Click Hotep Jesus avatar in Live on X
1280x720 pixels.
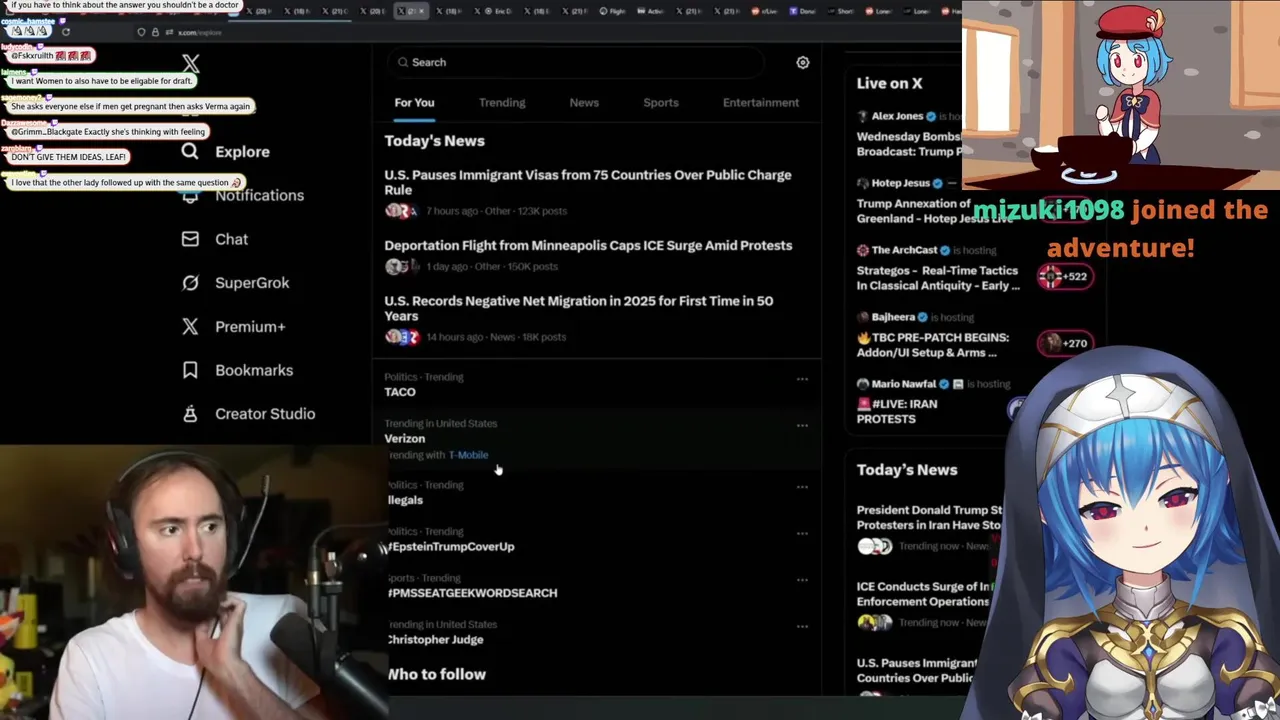pyautogui.click(x=863, y=184)
